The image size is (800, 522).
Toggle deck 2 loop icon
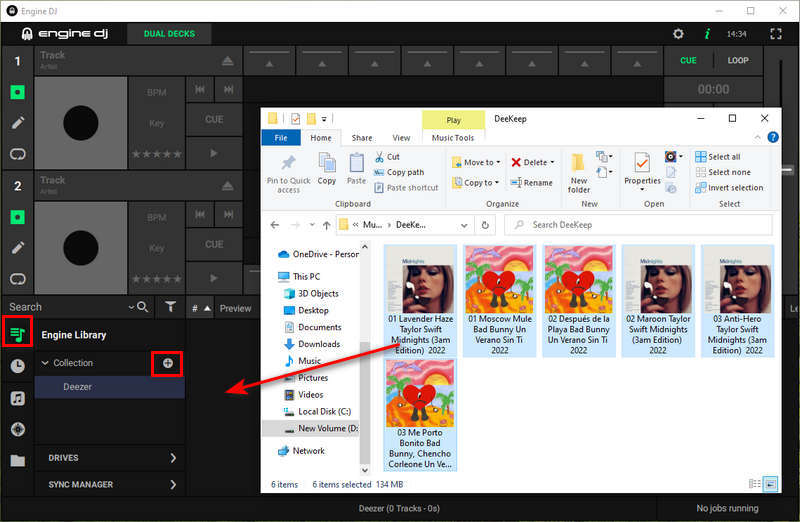(18, 279)
